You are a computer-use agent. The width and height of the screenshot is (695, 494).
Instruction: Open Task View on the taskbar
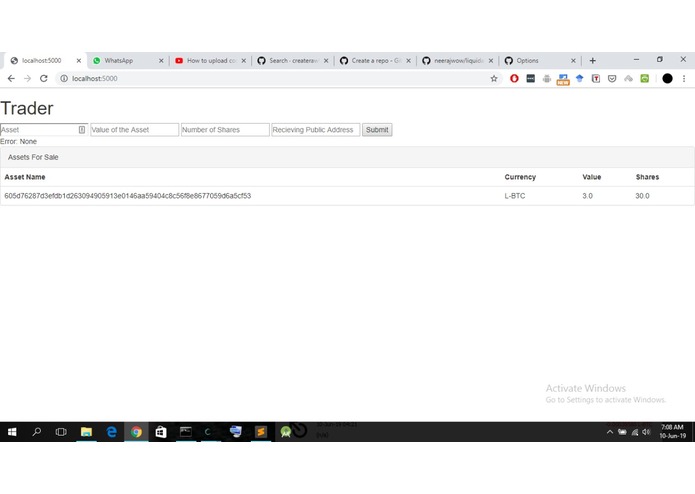(61, 432)
